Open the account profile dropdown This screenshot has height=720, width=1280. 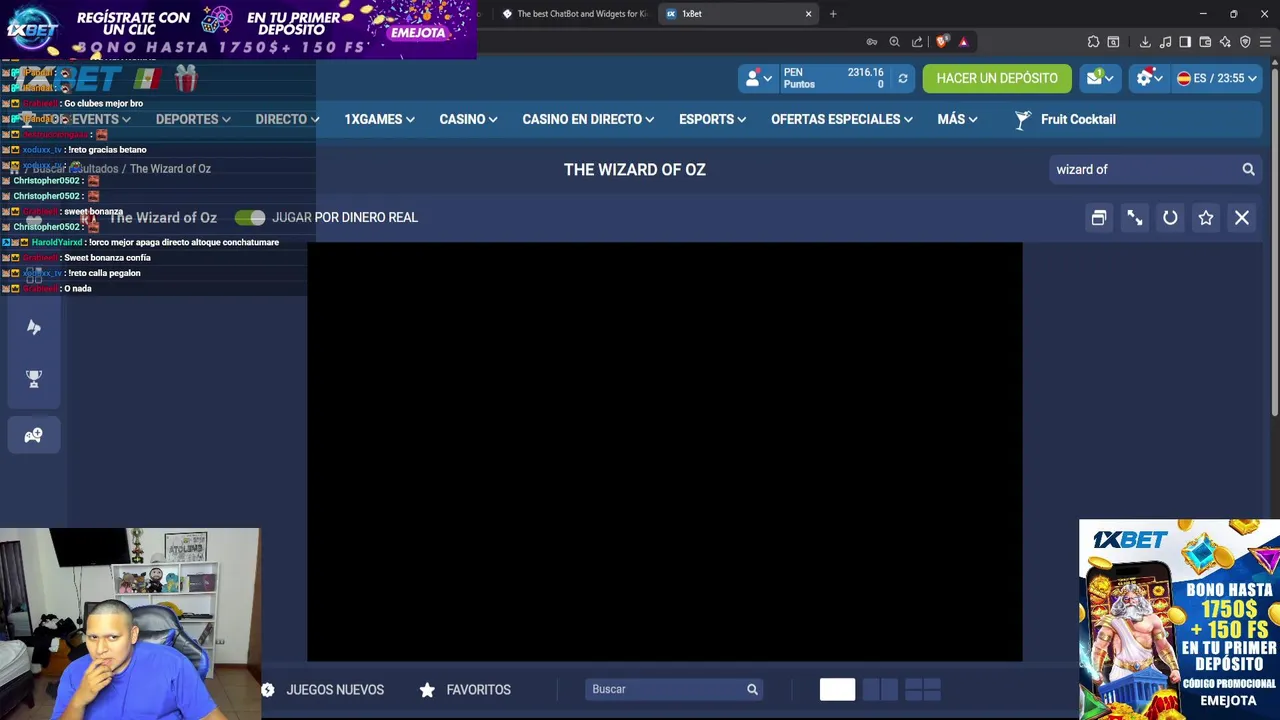point(758,78)
